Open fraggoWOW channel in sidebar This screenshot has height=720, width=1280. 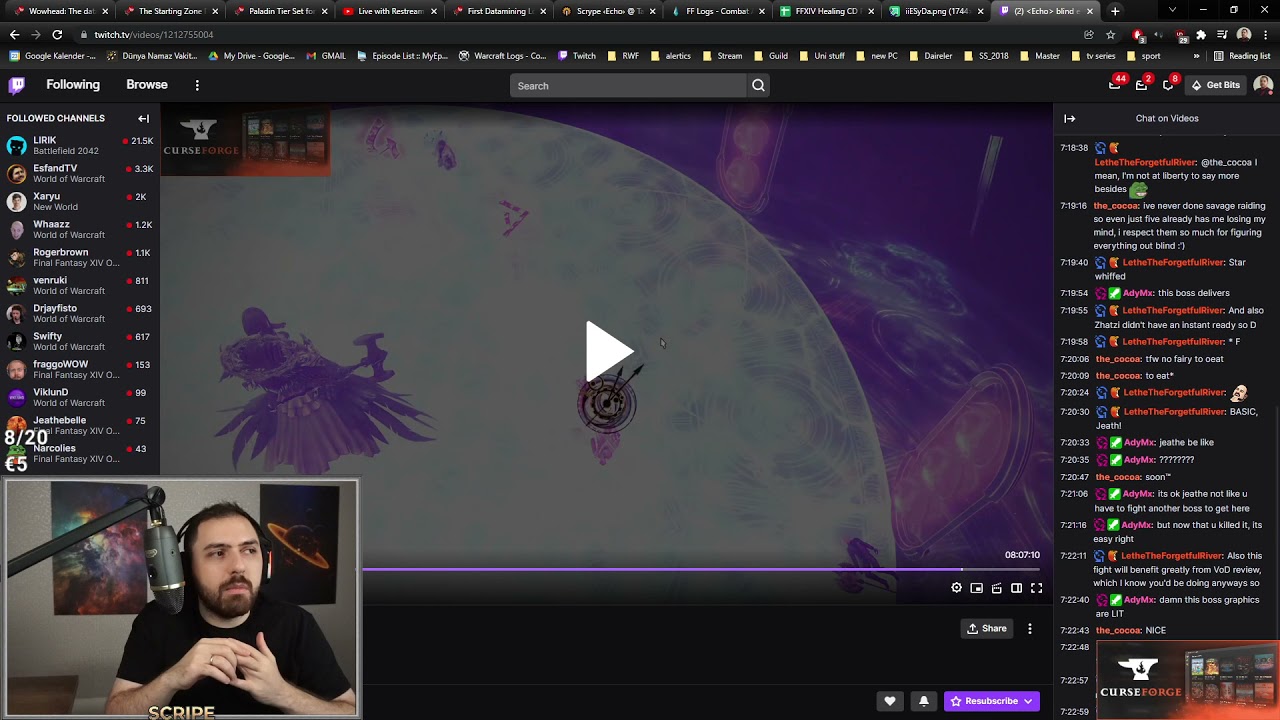(79, 370)
